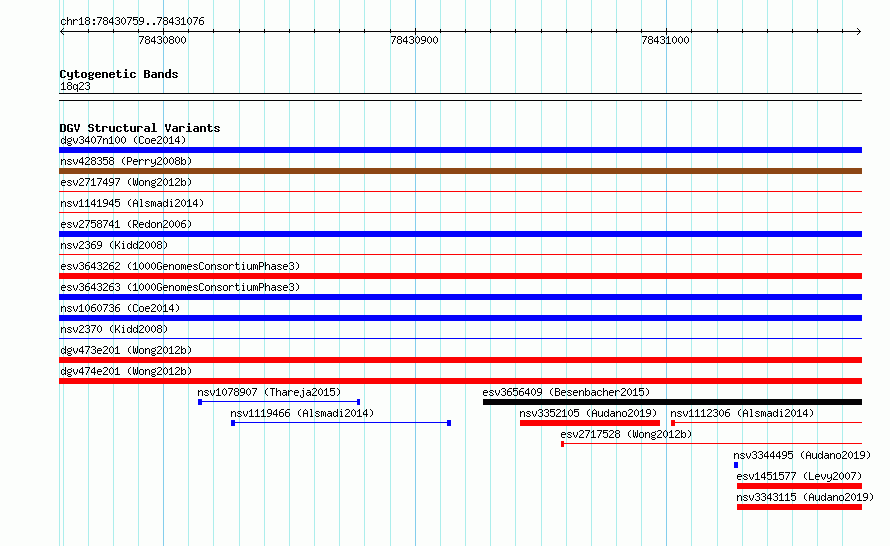Select the red bar under dgv473e201

coord(460,360)
